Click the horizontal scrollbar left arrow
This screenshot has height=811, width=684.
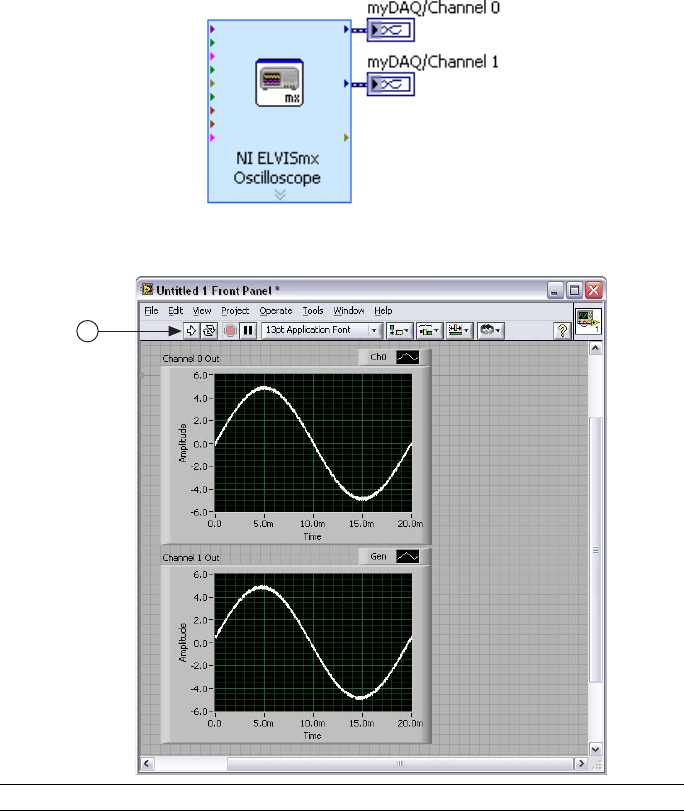coord(147,763)
